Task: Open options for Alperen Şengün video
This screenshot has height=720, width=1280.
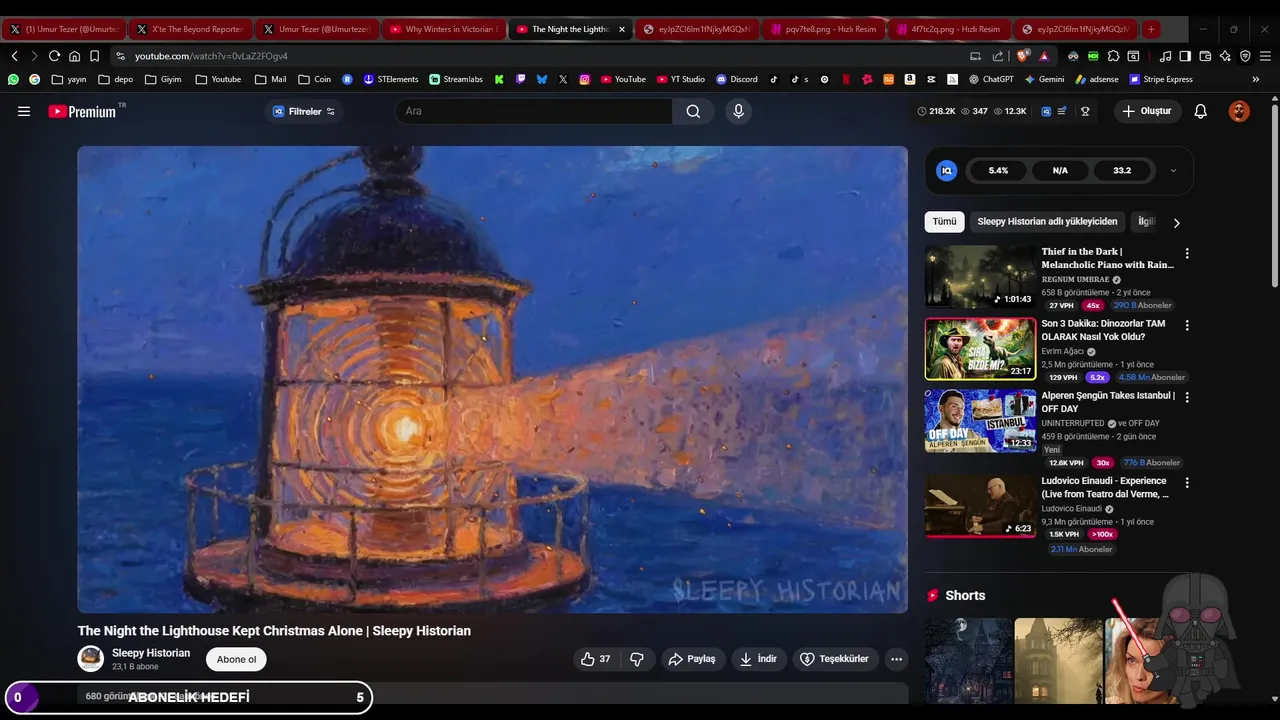Action: tap(1187, 397)
